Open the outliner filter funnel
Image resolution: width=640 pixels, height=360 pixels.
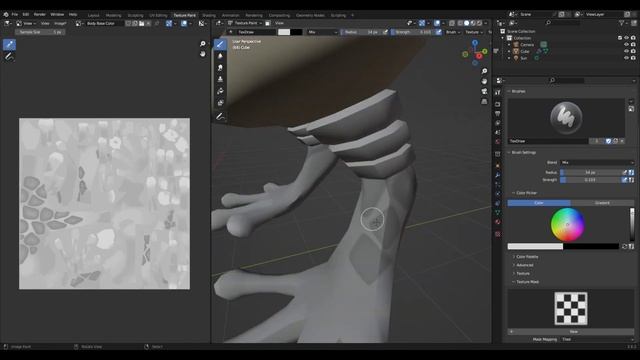coord(622,23)
